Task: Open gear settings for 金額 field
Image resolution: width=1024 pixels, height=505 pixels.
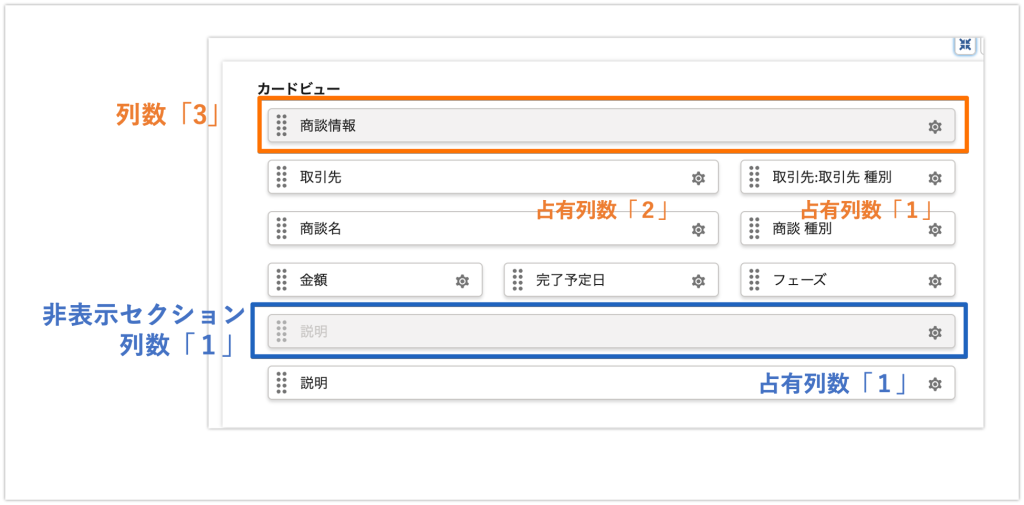Action: coord(462,282)
